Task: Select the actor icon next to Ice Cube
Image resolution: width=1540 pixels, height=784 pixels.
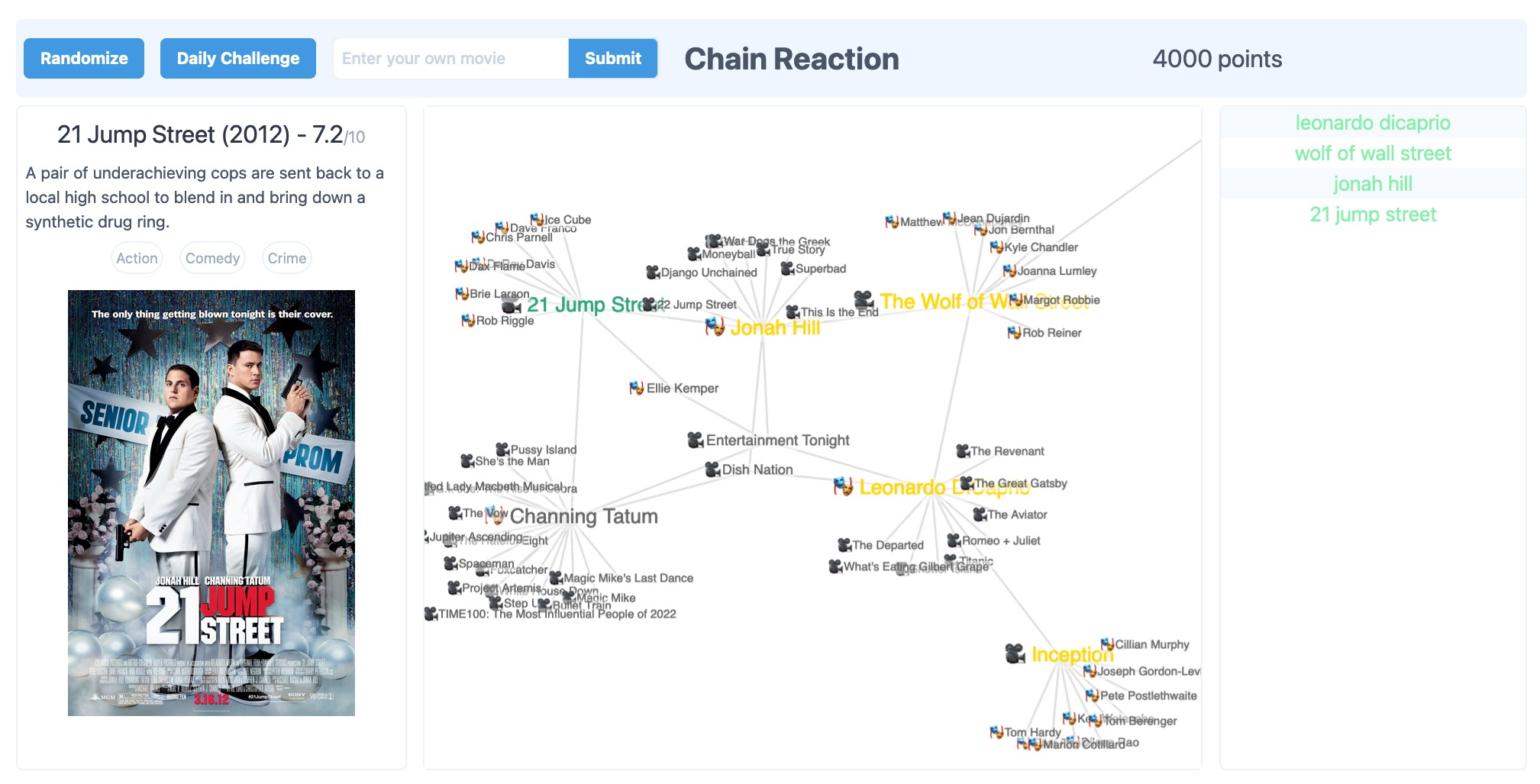Action: tap(534, 219)
